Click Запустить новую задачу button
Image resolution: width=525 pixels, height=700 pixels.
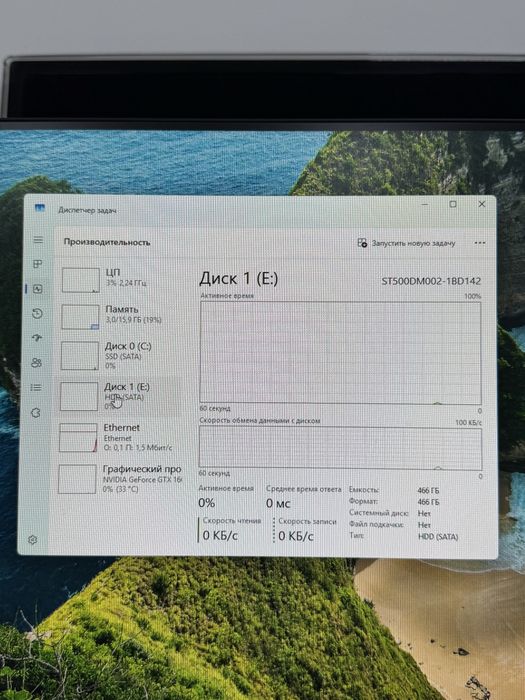click(x=406, y=243)
